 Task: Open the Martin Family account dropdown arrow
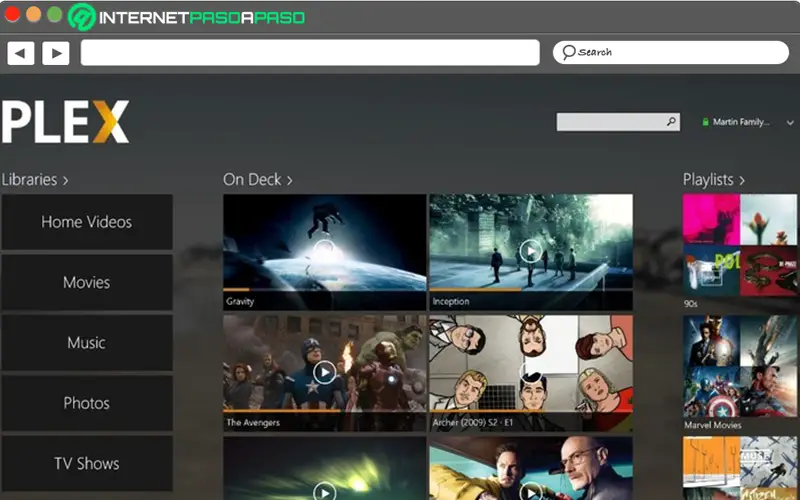[790, 122]
